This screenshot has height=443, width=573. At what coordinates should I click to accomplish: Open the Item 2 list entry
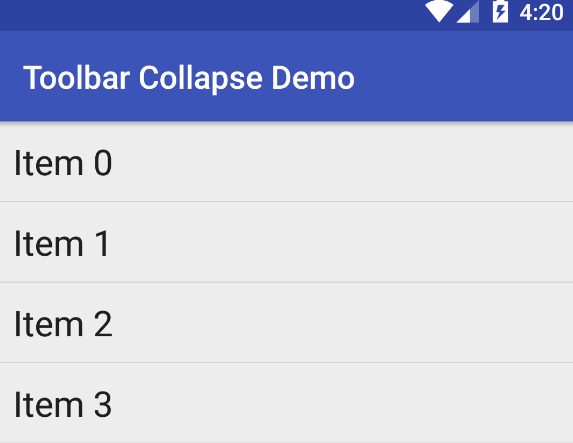(x=286, y=323)
